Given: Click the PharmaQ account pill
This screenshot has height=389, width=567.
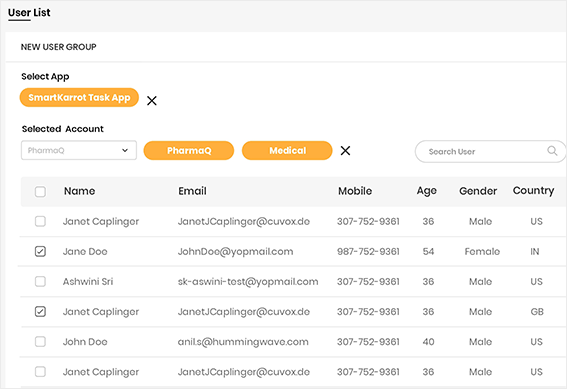Looking at the screenshot, I should click(189, 150).
